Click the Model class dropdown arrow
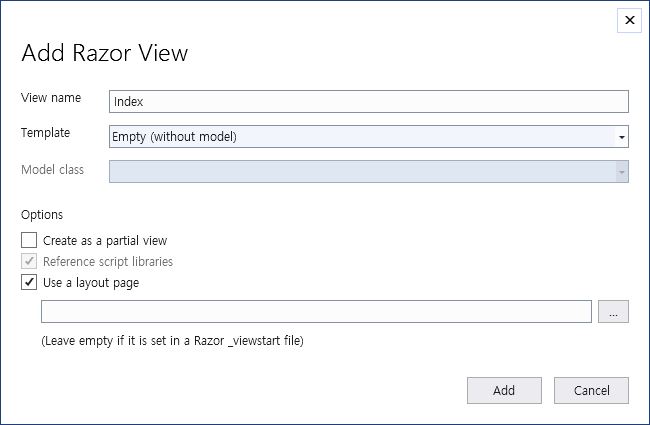 621,172
